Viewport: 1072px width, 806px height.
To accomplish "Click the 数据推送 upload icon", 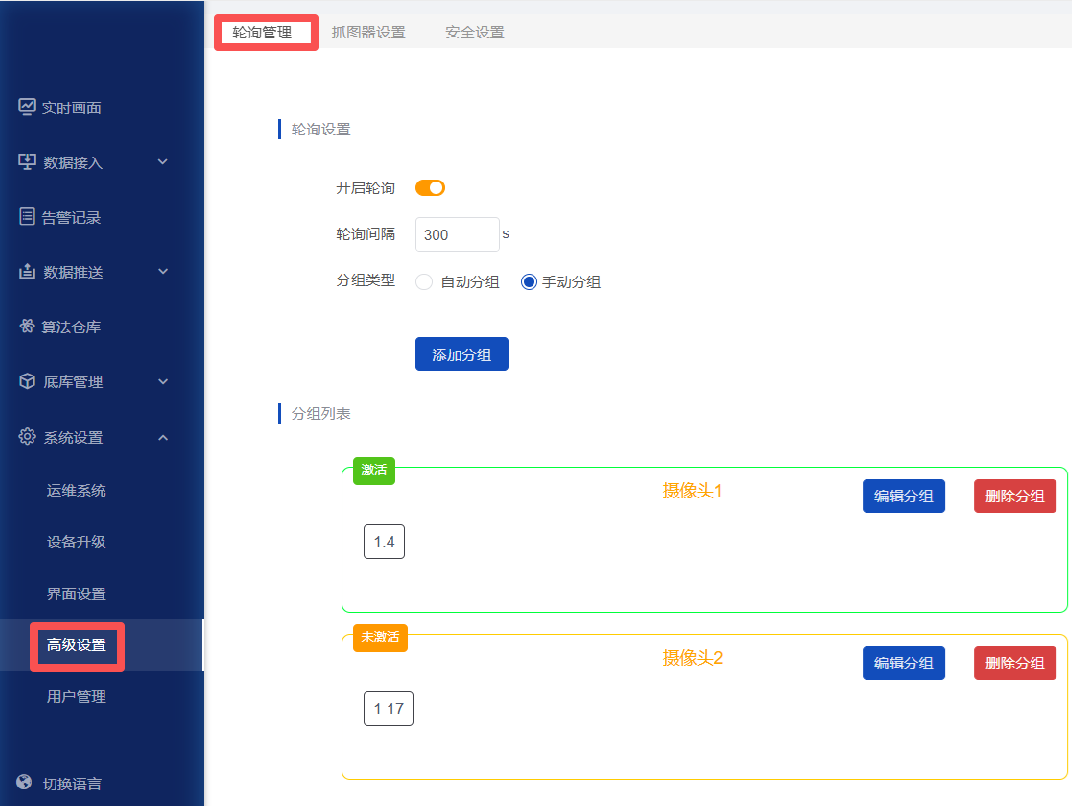I will tap(27, 272).
